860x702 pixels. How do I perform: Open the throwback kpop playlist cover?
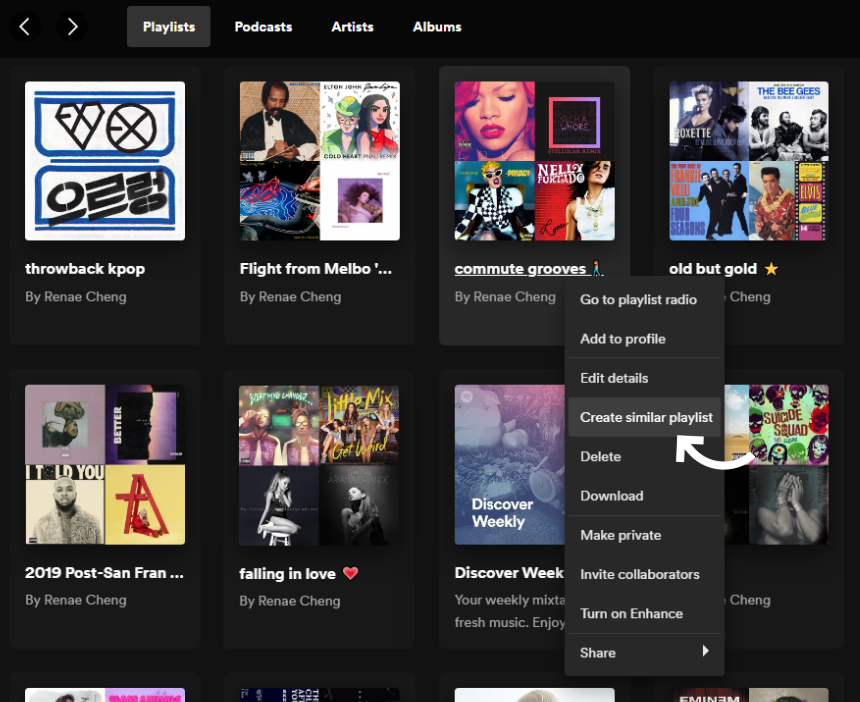[x=105, y=161]
